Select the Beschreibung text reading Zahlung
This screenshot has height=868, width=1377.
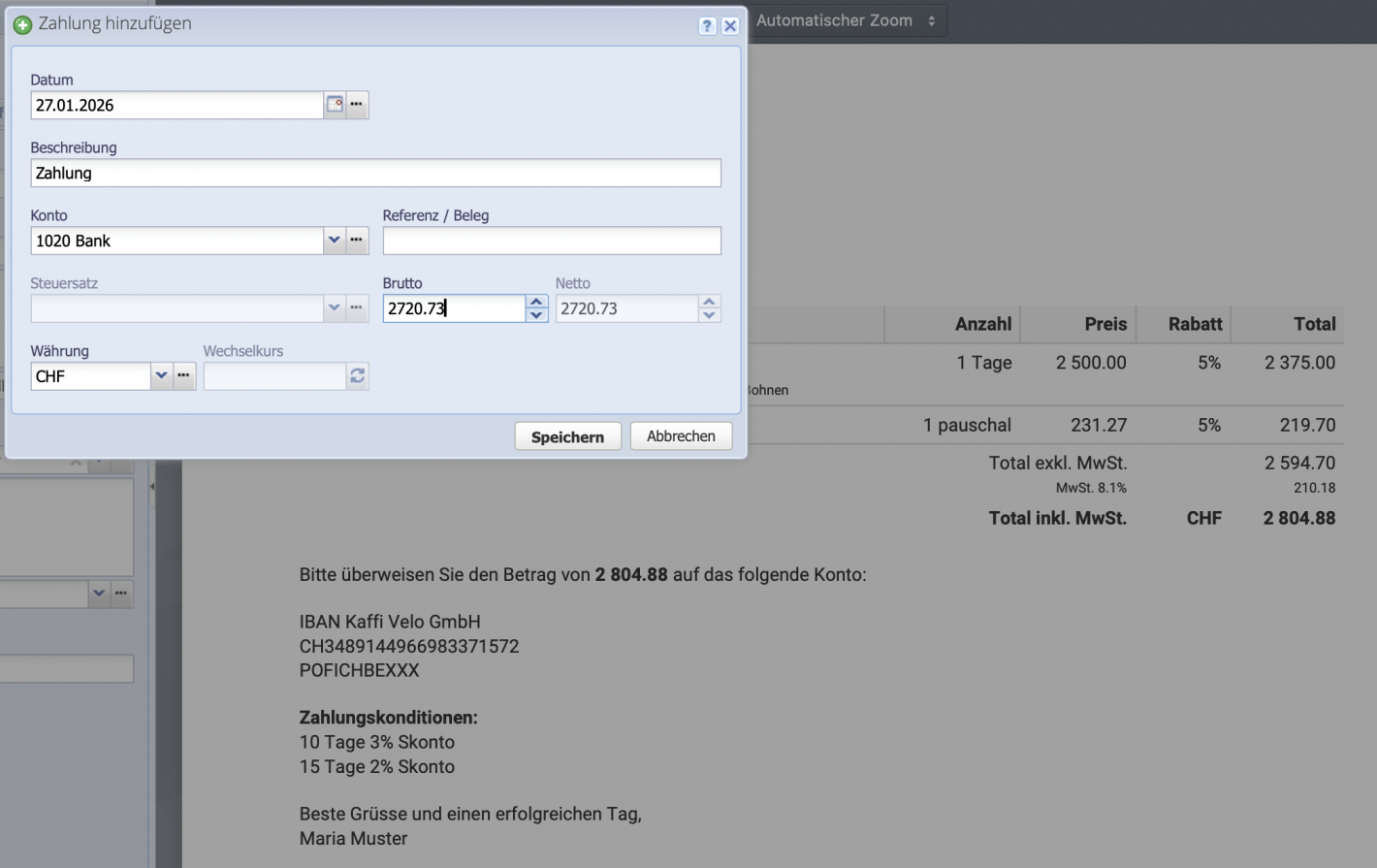pyautogui.click(x=375, y=173)
